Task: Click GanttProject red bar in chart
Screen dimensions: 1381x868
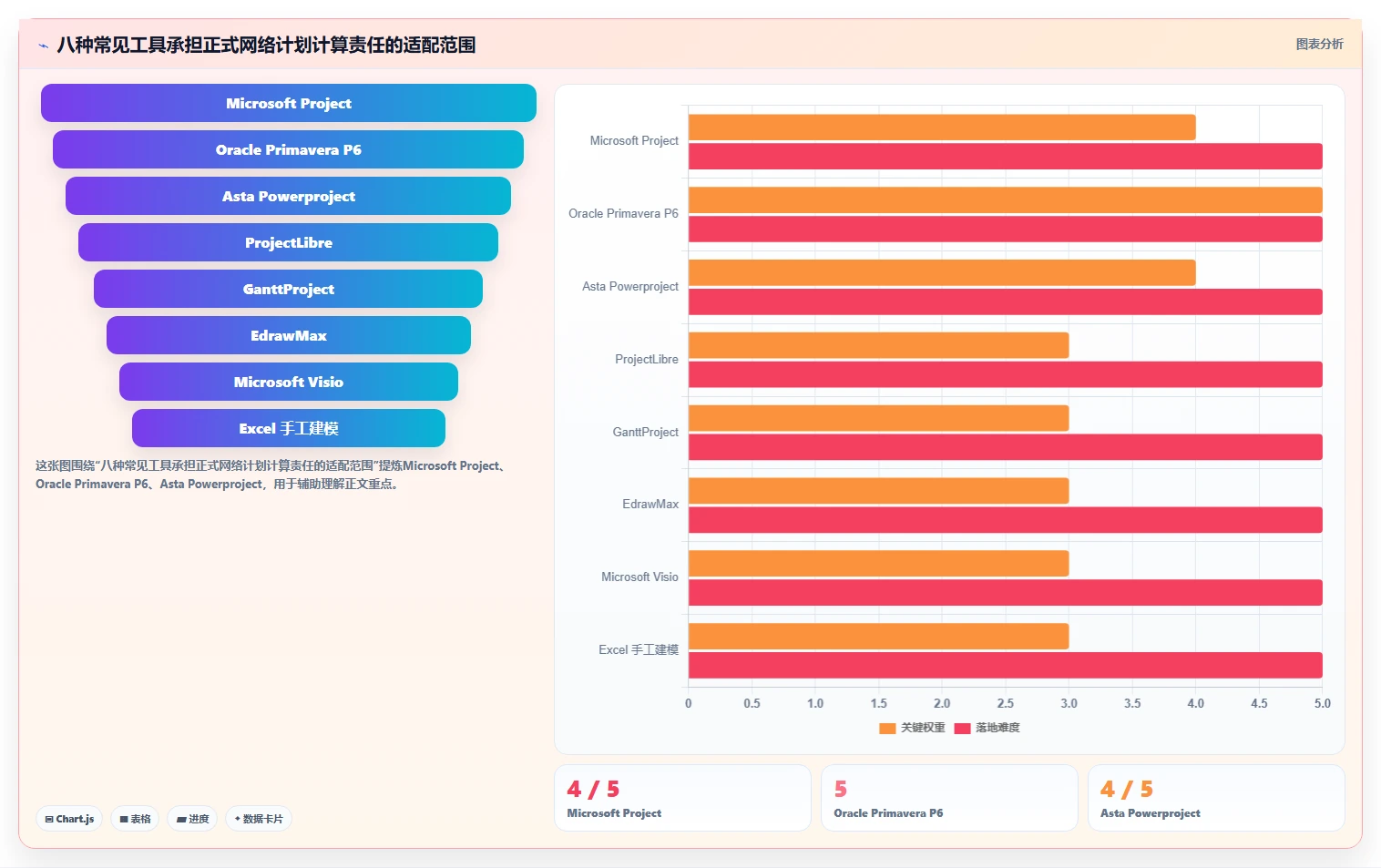Action: pyautogui.click(x=1006, y=447)
